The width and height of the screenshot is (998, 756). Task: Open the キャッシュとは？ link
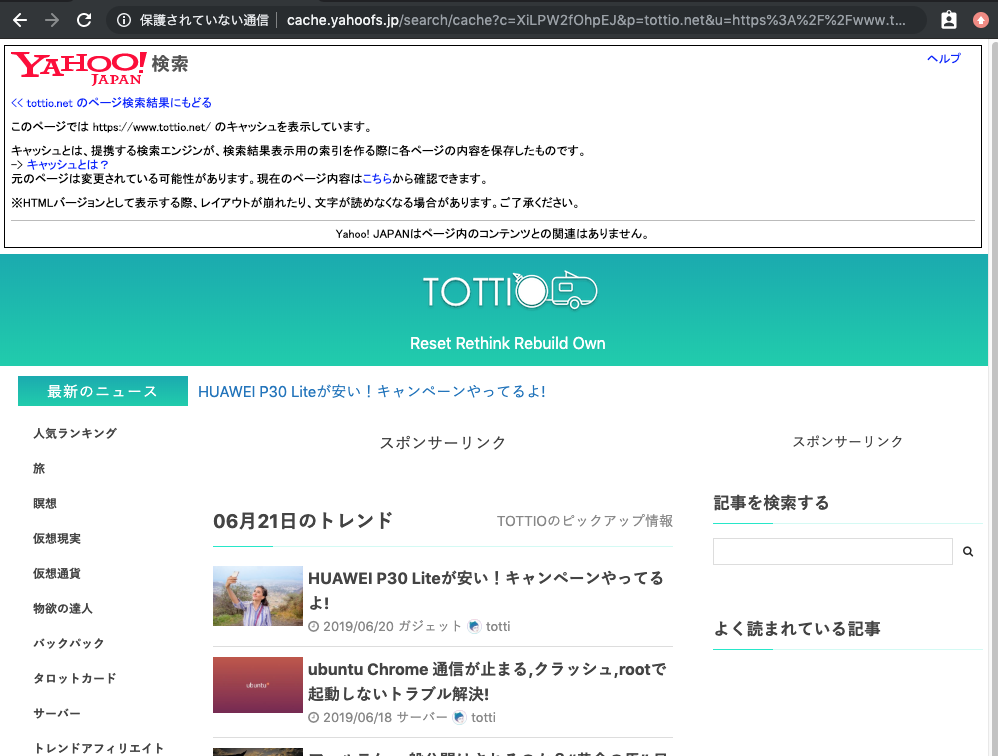(x=67, y=165)
